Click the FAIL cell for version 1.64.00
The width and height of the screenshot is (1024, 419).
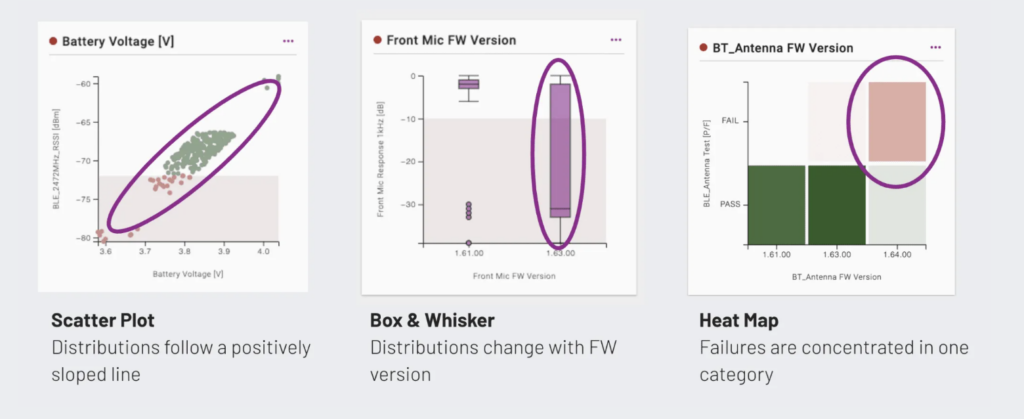point(897,121)
